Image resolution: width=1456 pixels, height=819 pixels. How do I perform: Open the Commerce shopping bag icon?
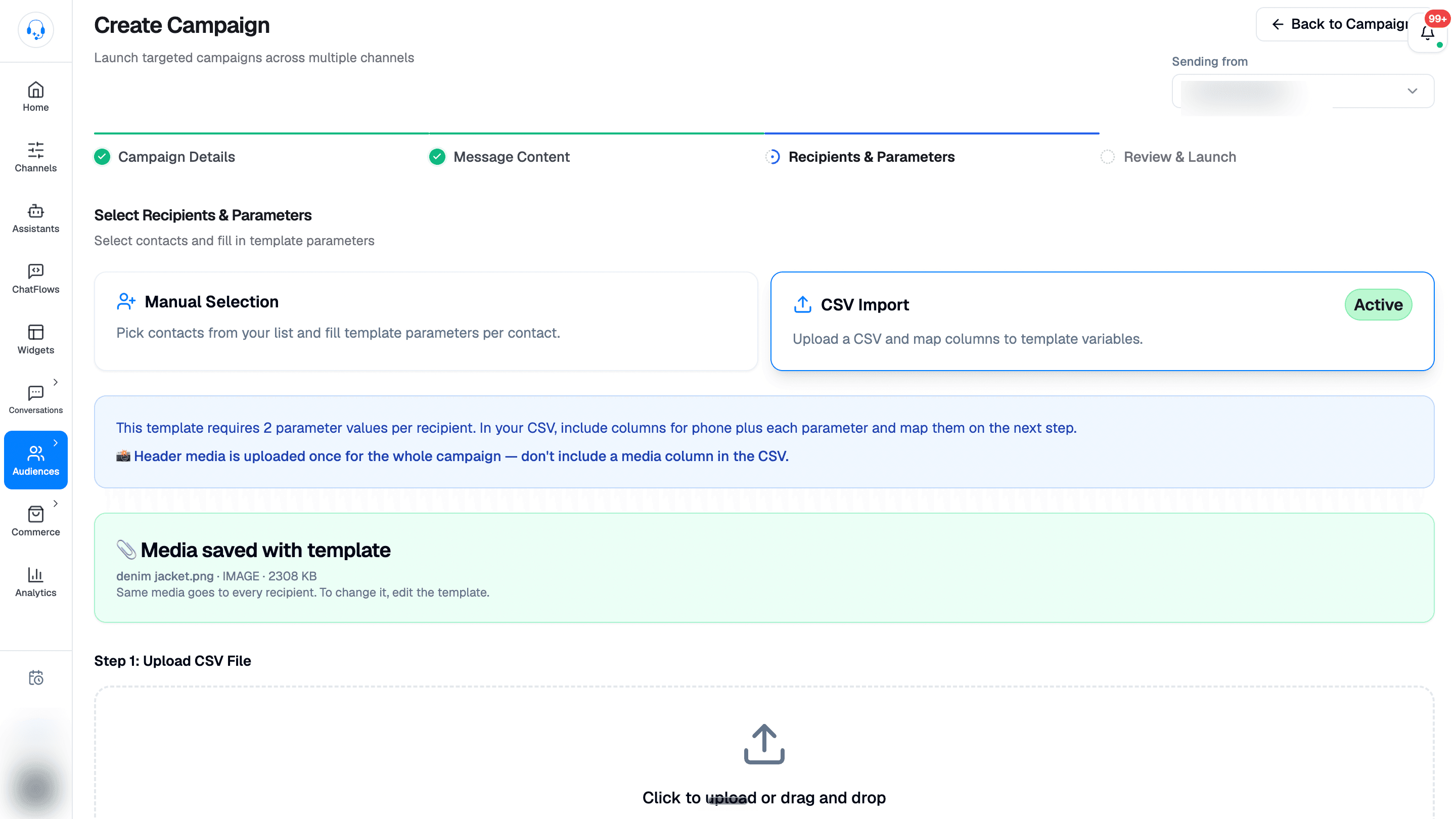coord(35,514)
